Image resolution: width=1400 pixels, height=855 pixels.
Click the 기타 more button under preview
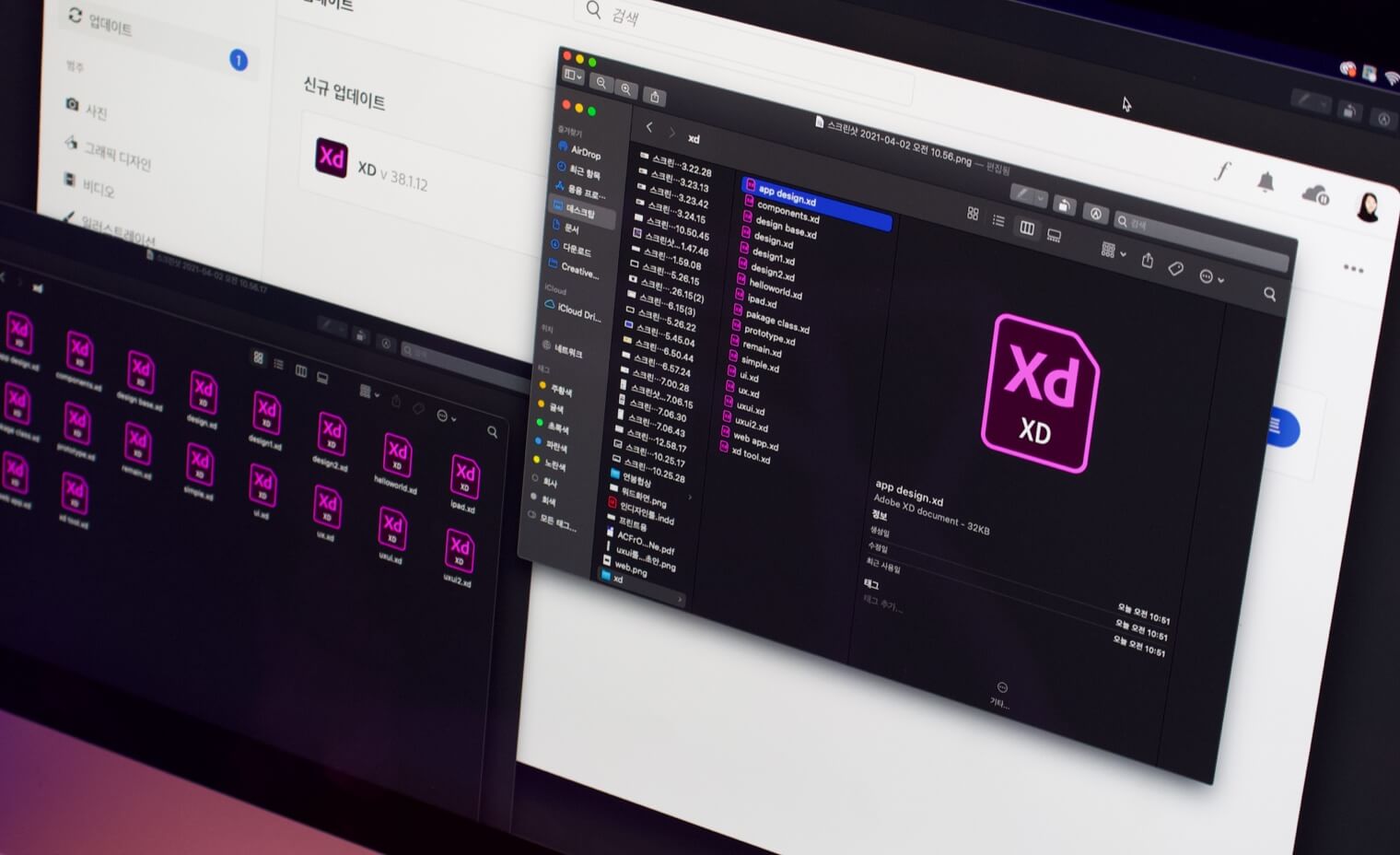pos(1001,695)
